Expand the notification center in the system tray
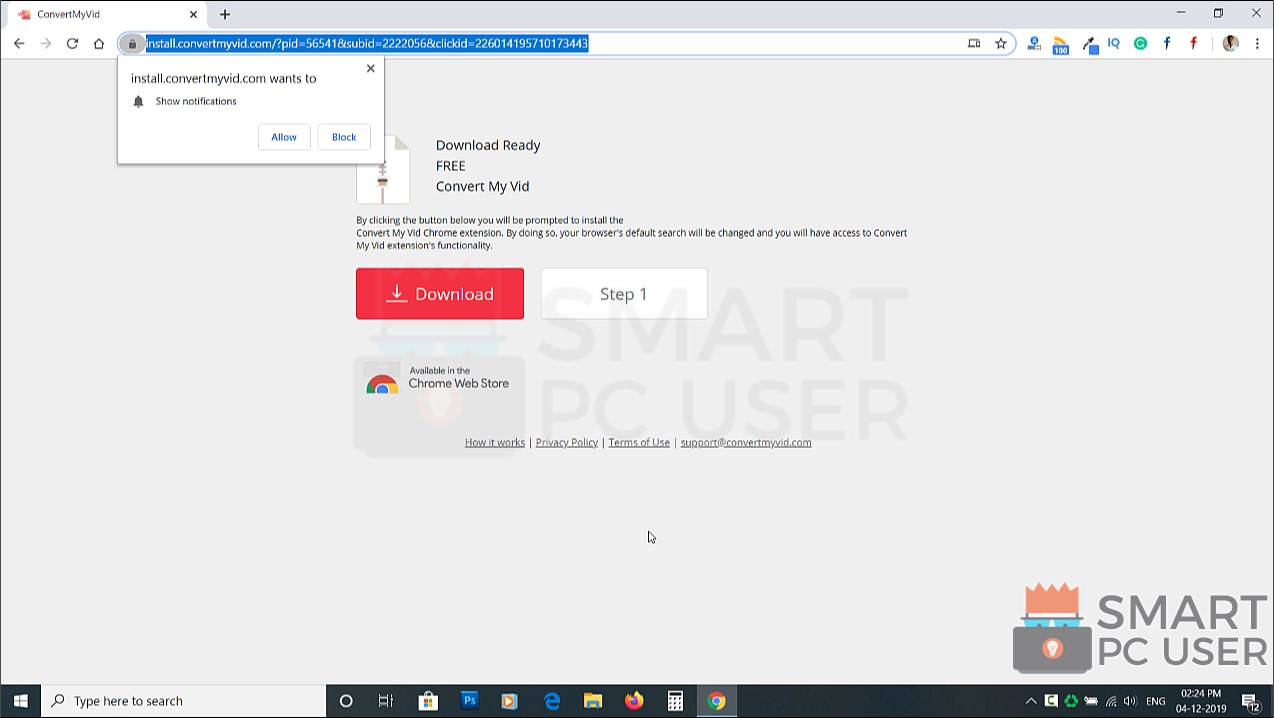1274x718 pixels. click(x=1249, y=700)
